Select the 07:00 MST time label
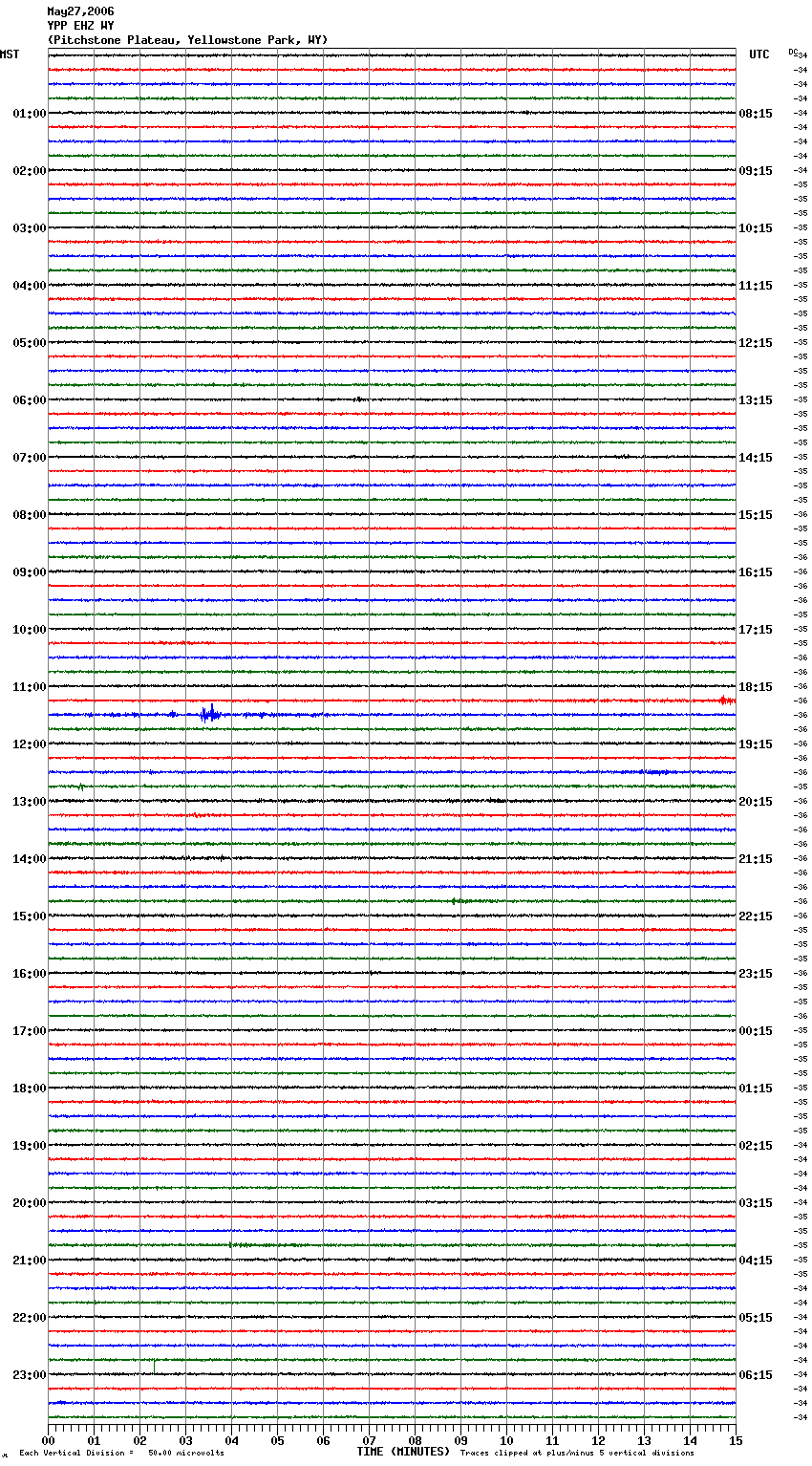Viewport: 812px width, 1466px height. (x=30, y=458)
